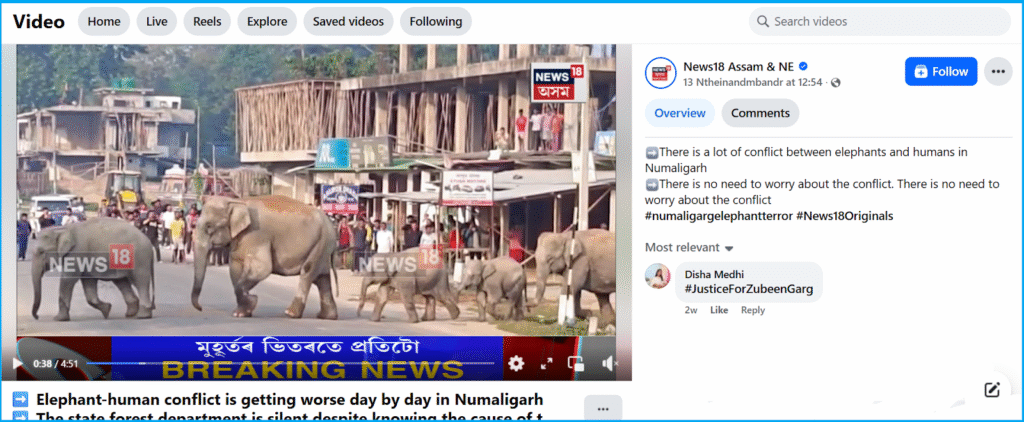Follow News18 Assam & NE

tap(940, 71)
